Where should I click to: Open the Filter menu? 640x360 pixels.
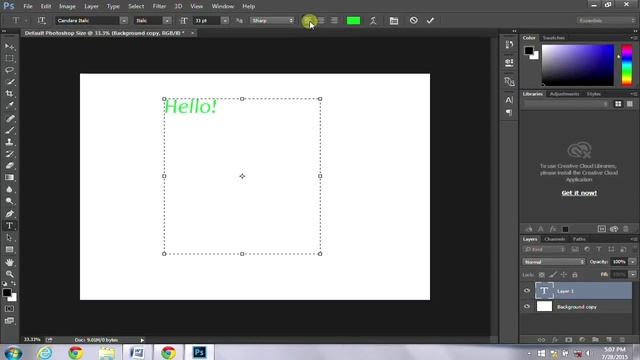(159, 6)
